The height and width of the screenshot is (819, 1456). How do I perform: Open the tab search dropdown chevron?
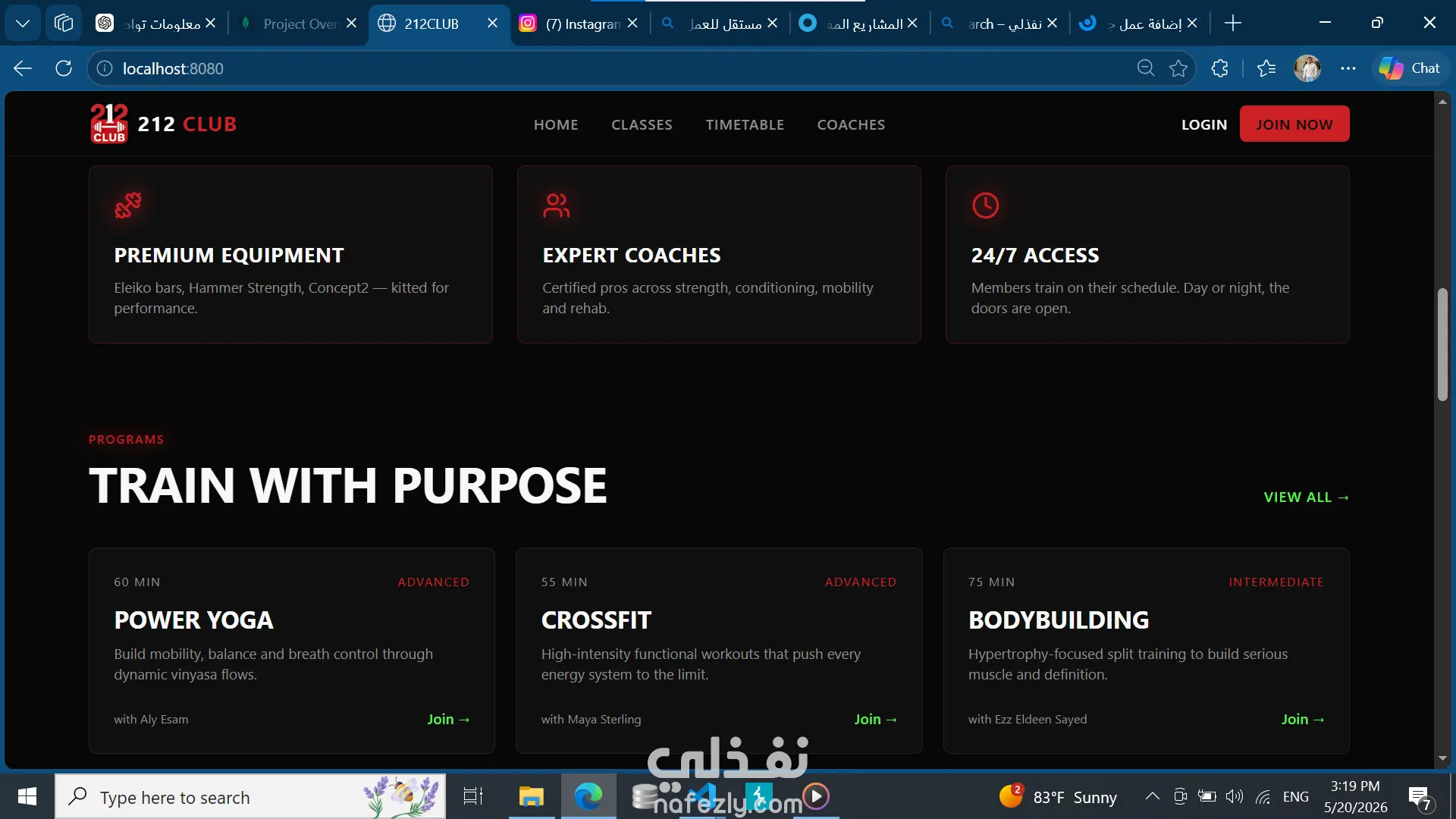(x=23, y=24)
